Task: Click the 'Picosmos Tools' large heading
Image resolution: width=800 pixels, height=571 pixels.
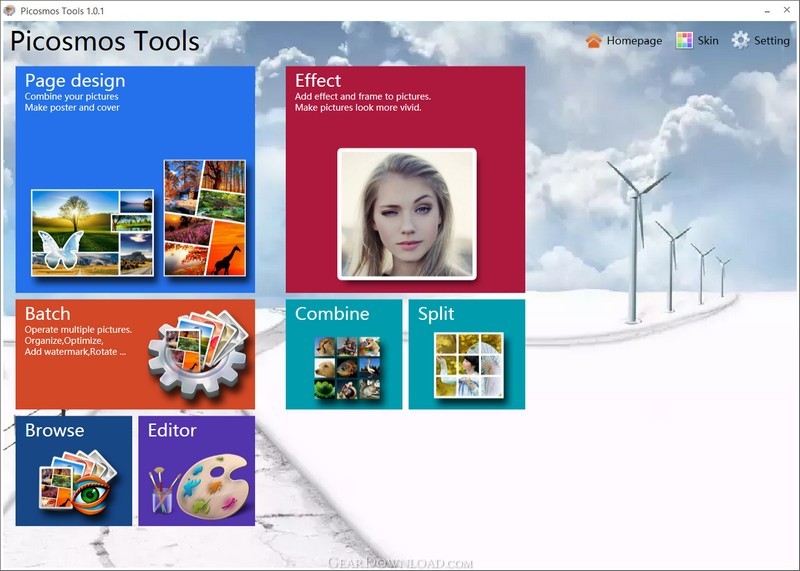Action: [x=105, y=41]
